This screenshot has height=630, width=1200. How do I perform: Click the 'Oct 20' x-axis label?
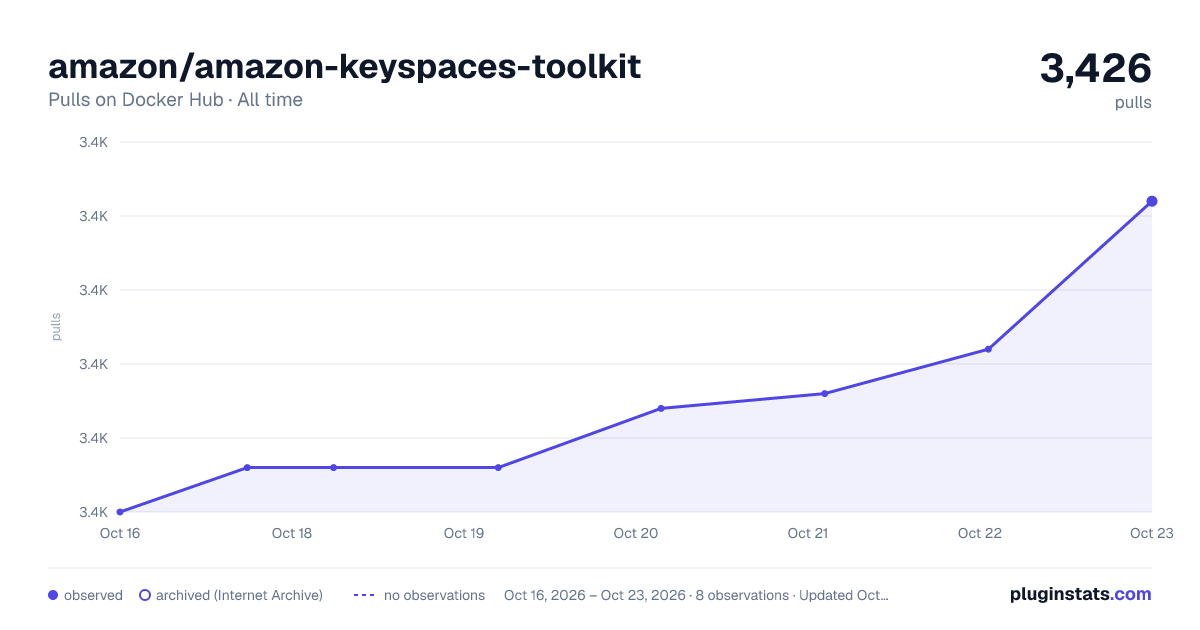click(x=636, y=533)
